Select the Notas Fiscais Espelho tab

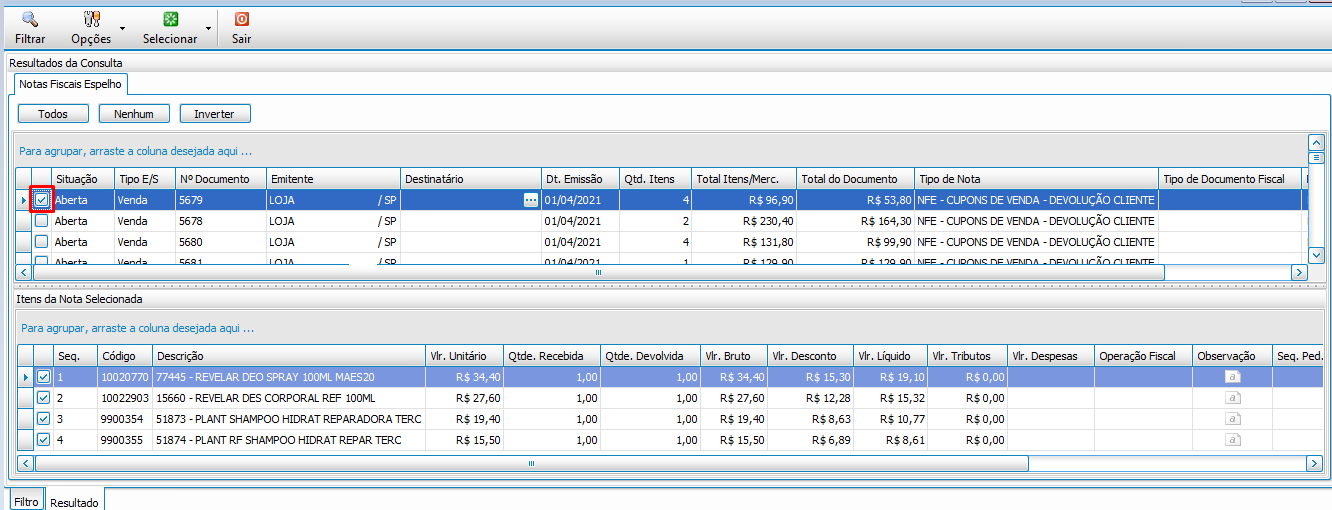70,84
